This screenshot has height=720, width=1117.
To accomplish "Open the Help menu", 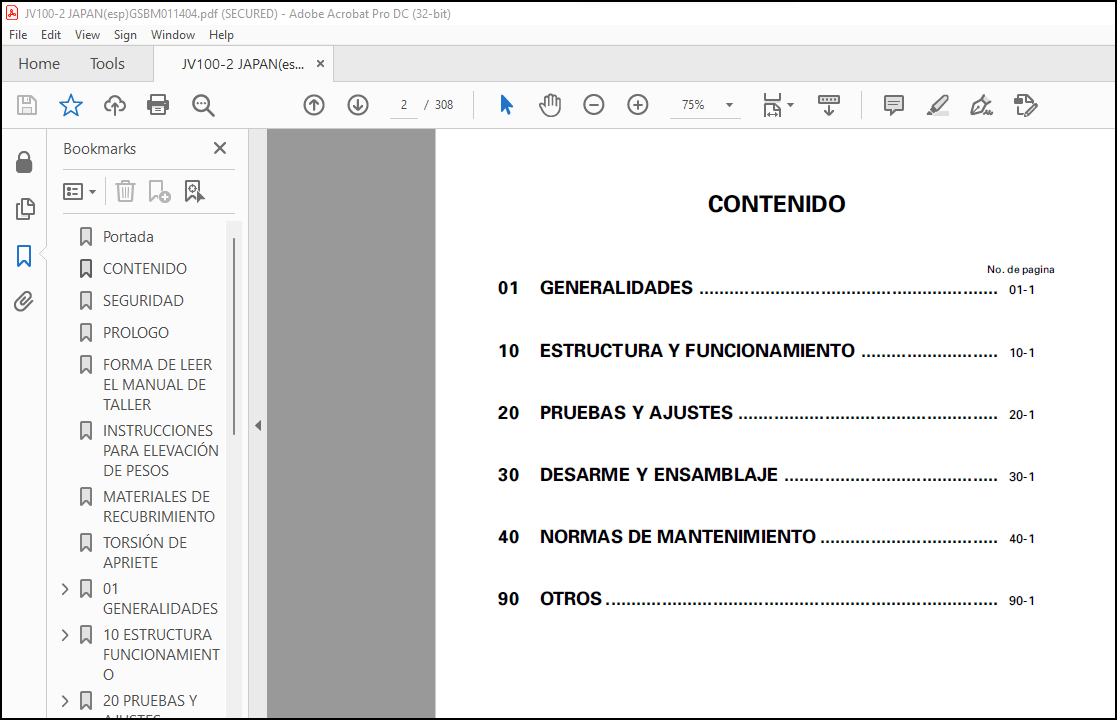I will [221, 35].
